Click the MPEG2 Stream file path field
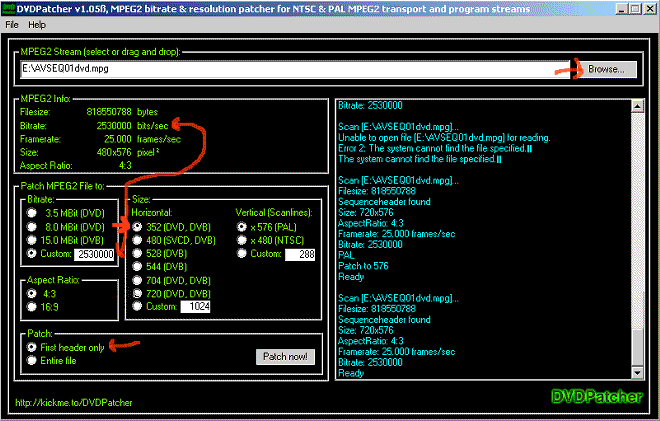Screen dimensions: 660x421 pyautogui.click(x=295, y=69)
